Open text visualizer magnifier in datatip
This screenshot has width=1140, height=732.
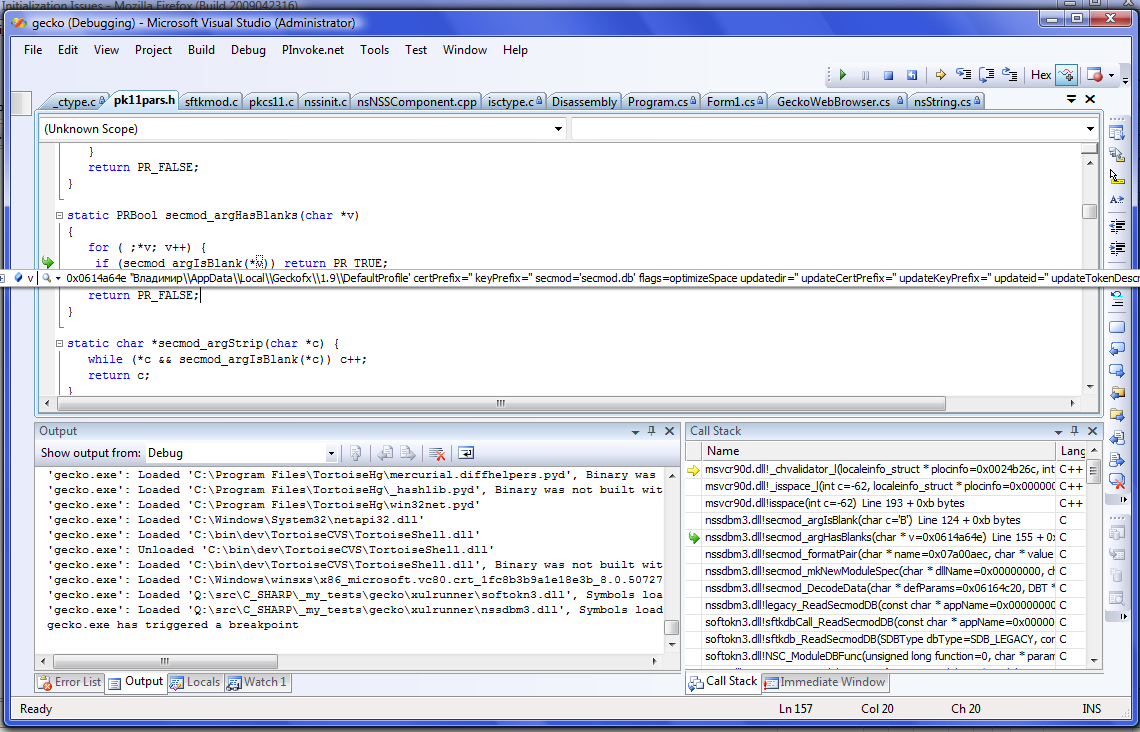[x=47, y=278]
